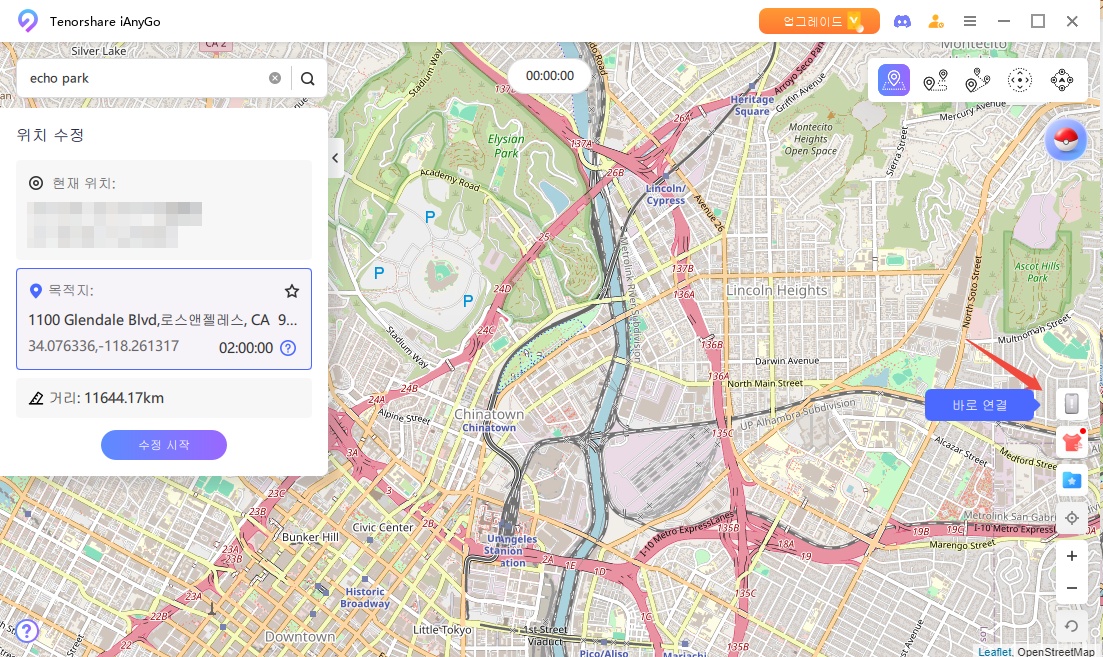1103x657 pixels.
Task: Open the hamburger main menu
Action: click(x=969, y=21)
